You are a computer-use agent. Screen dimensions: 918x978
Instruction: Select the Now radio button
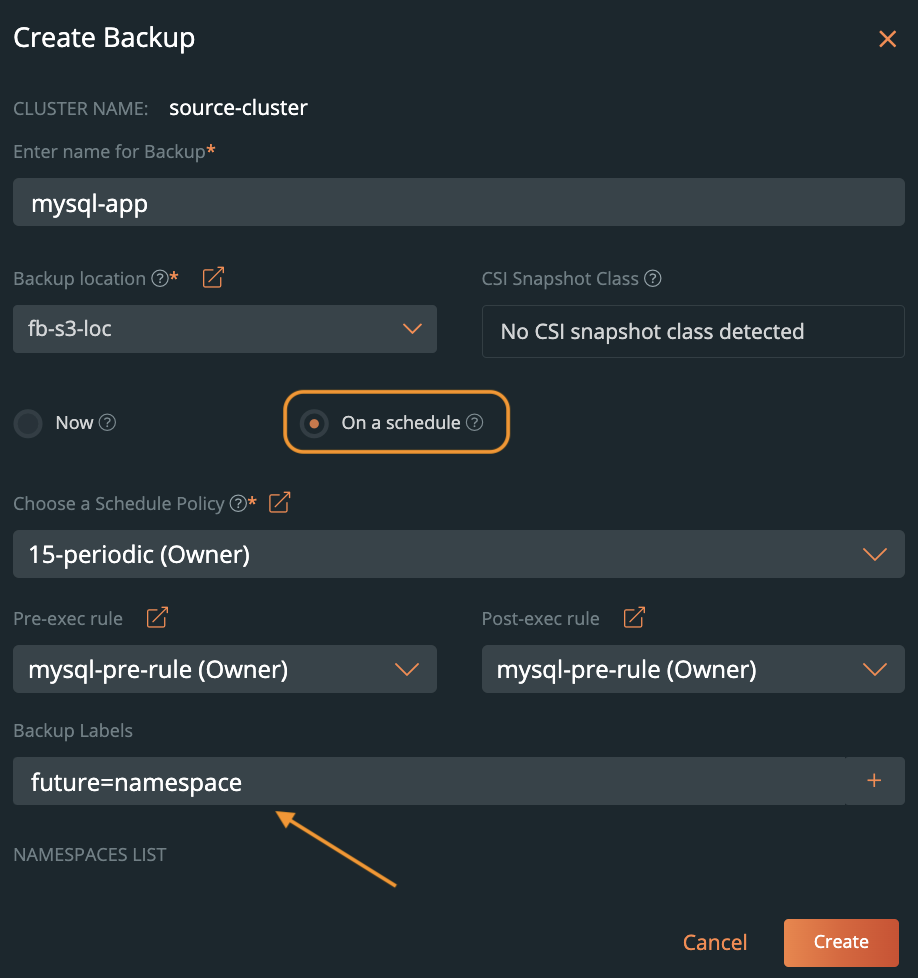[28, 424]
